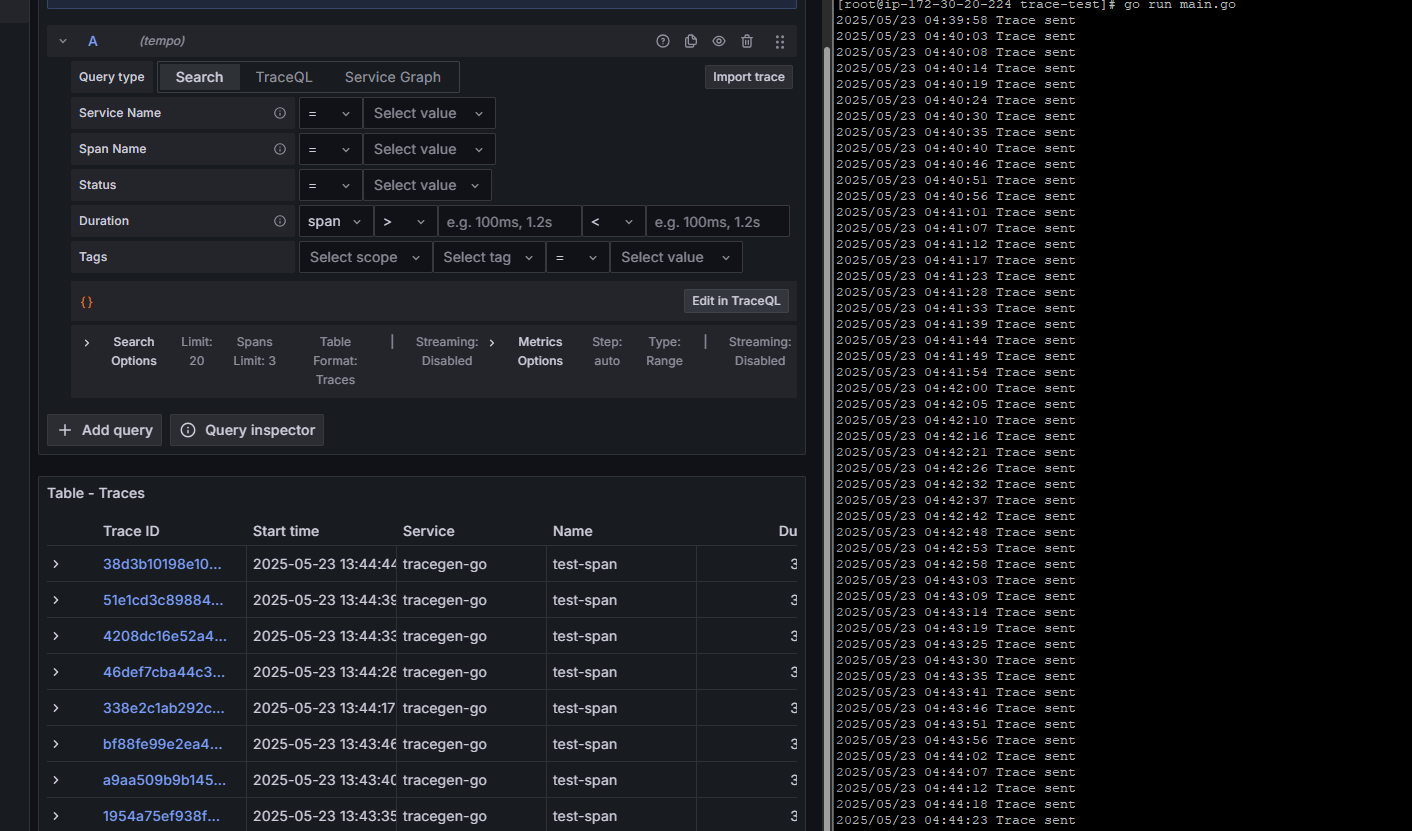Open Duration less-than operator dropdown
Viewport: 1412px width, 831px height.
(614, 221)
